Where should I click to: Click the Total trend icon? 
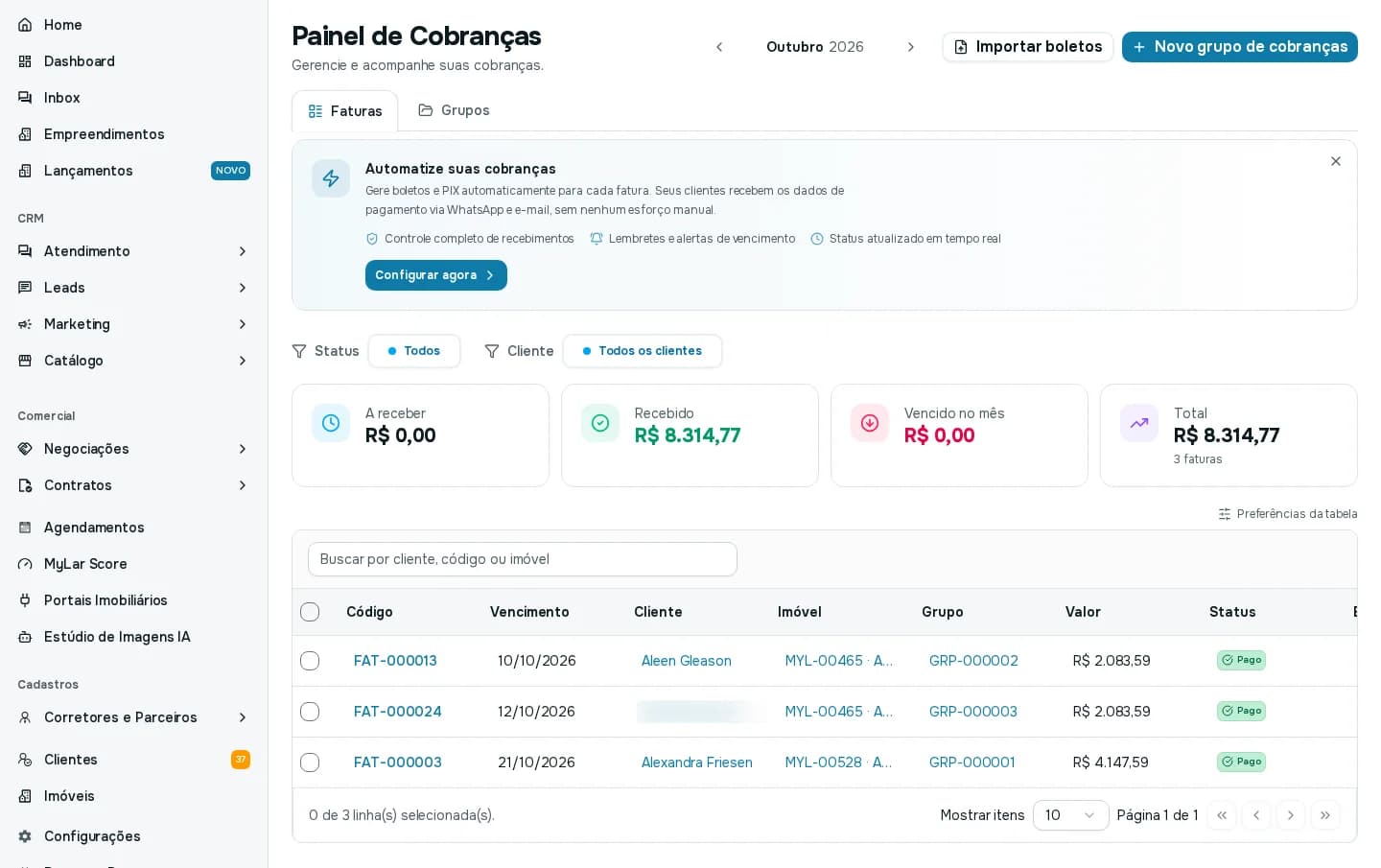1139,423
